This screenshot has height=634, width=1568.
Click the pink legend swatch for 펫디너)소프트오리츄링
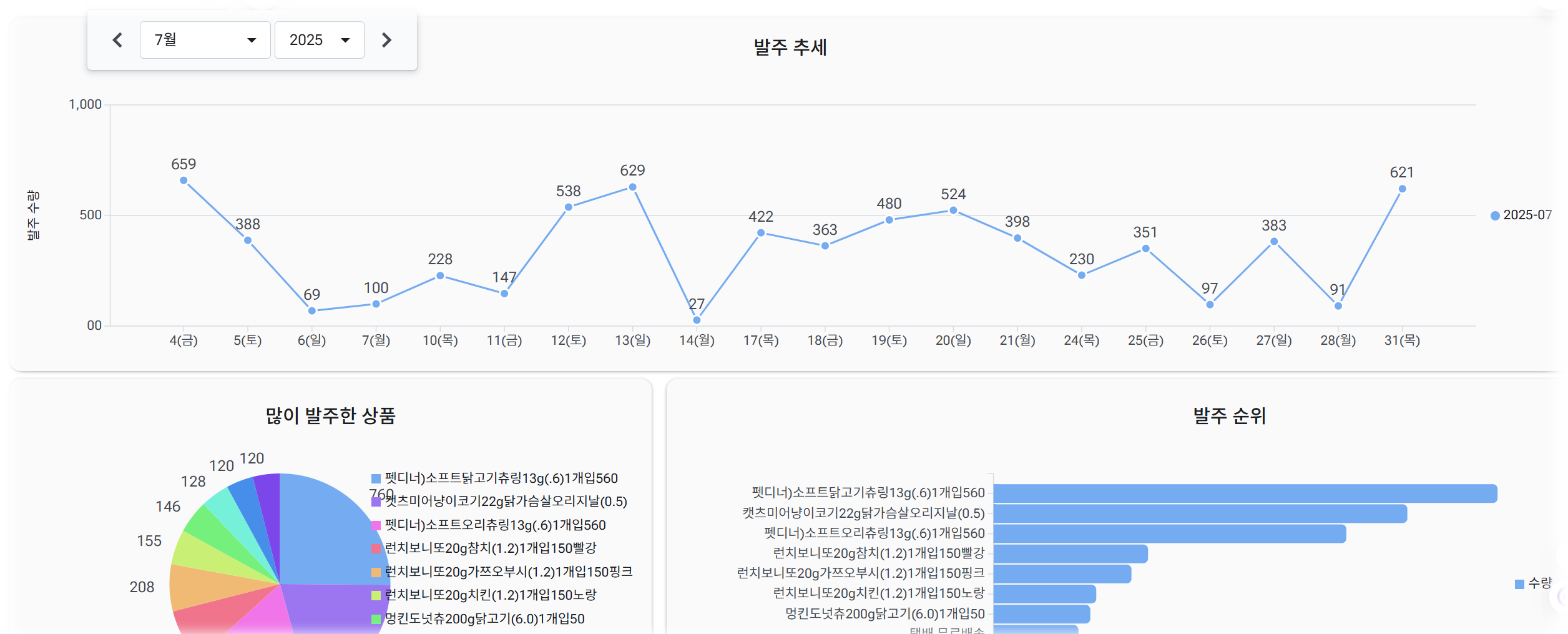point(376,525)
